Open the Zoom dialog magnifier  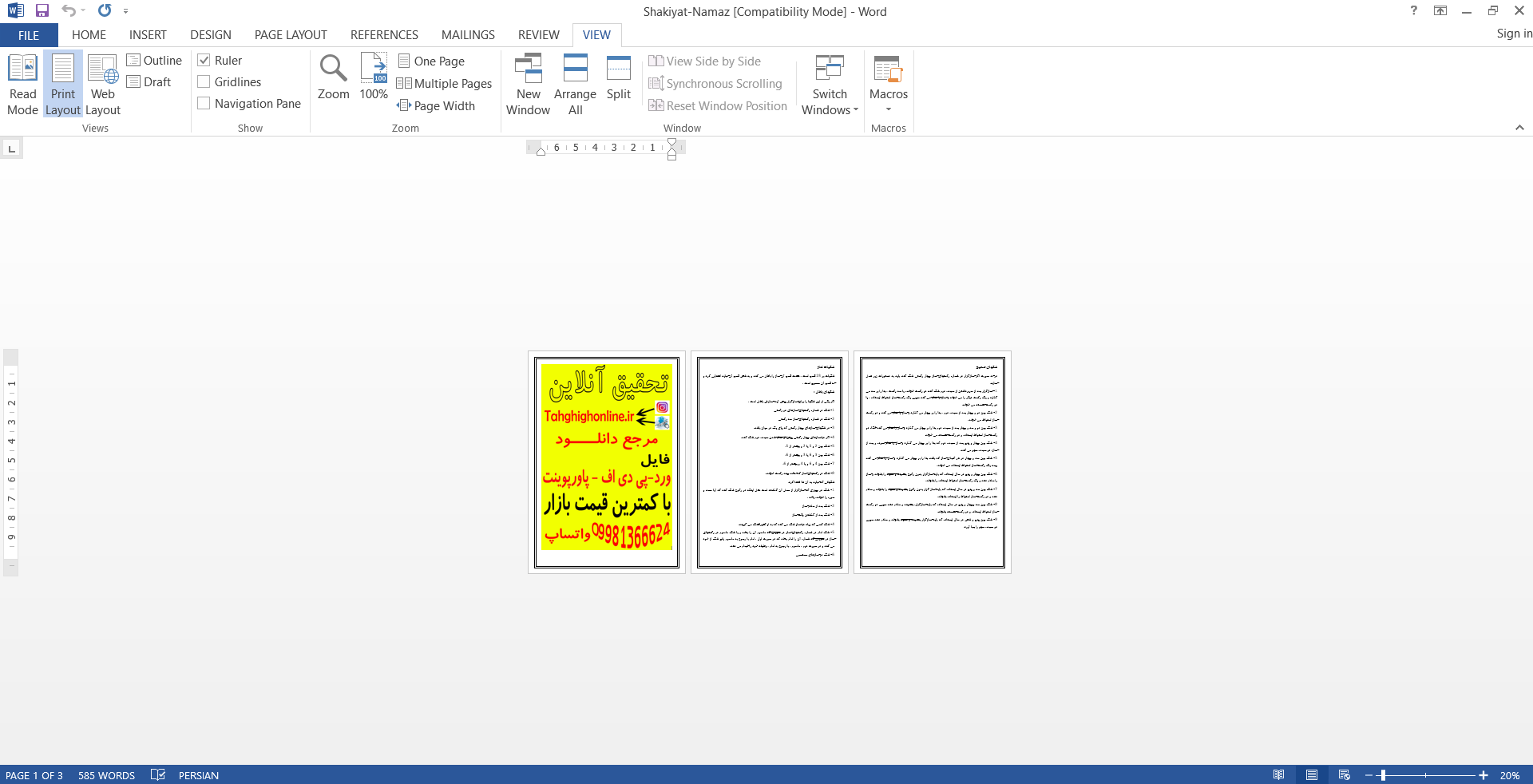[333, 77]
